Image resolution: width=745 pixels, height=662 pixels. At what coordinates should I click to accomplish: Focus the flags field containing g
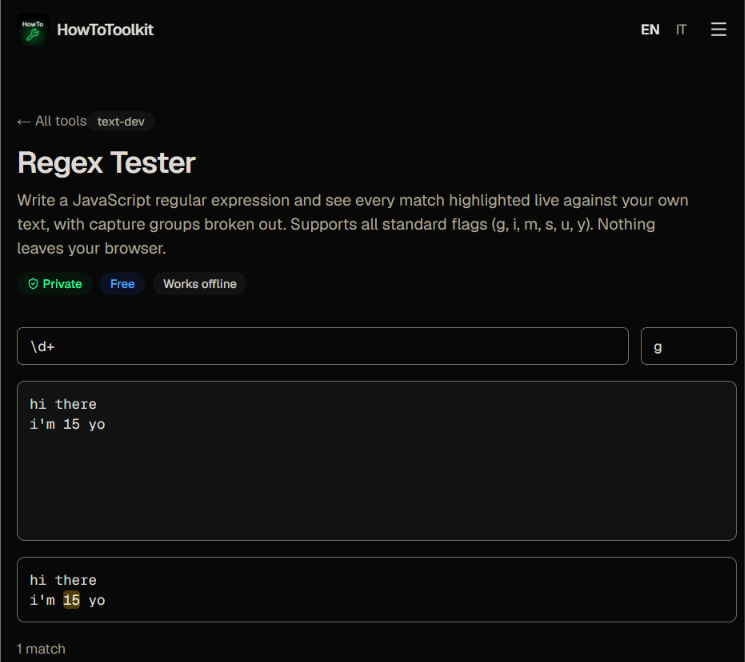pyautogui.click(x=688, y=346)
